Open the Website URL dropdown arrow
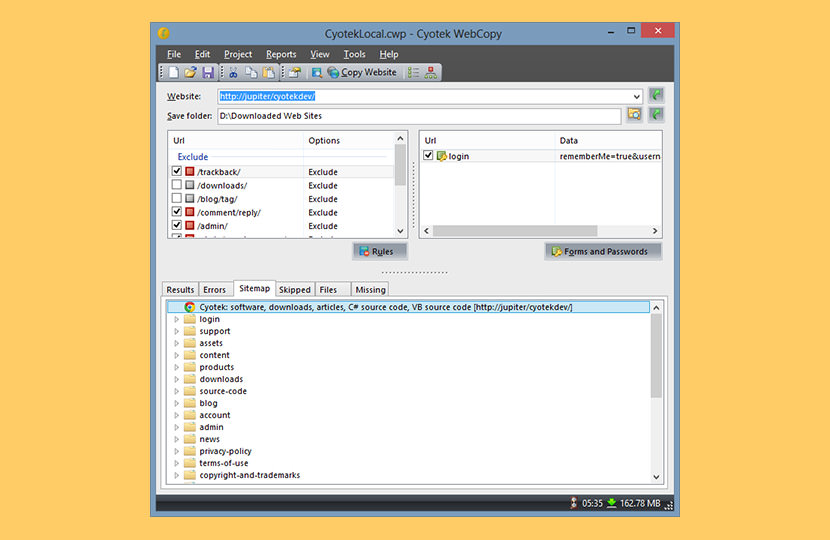Screen dimensions: 830x540 [x=636, y=96]
